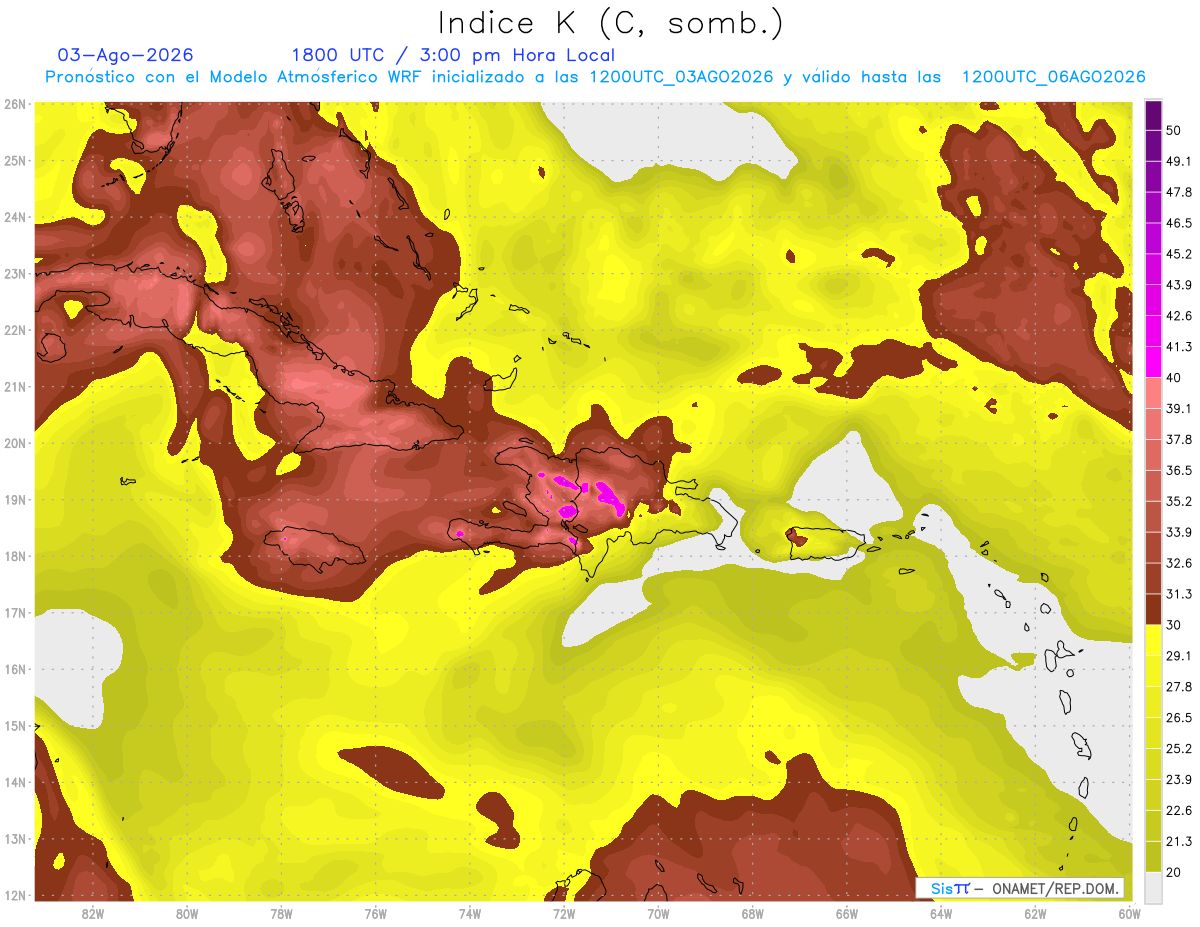Click the colorbar label "43.9"
This screenshot has height=927, width=1200.
click(1179, 285)
